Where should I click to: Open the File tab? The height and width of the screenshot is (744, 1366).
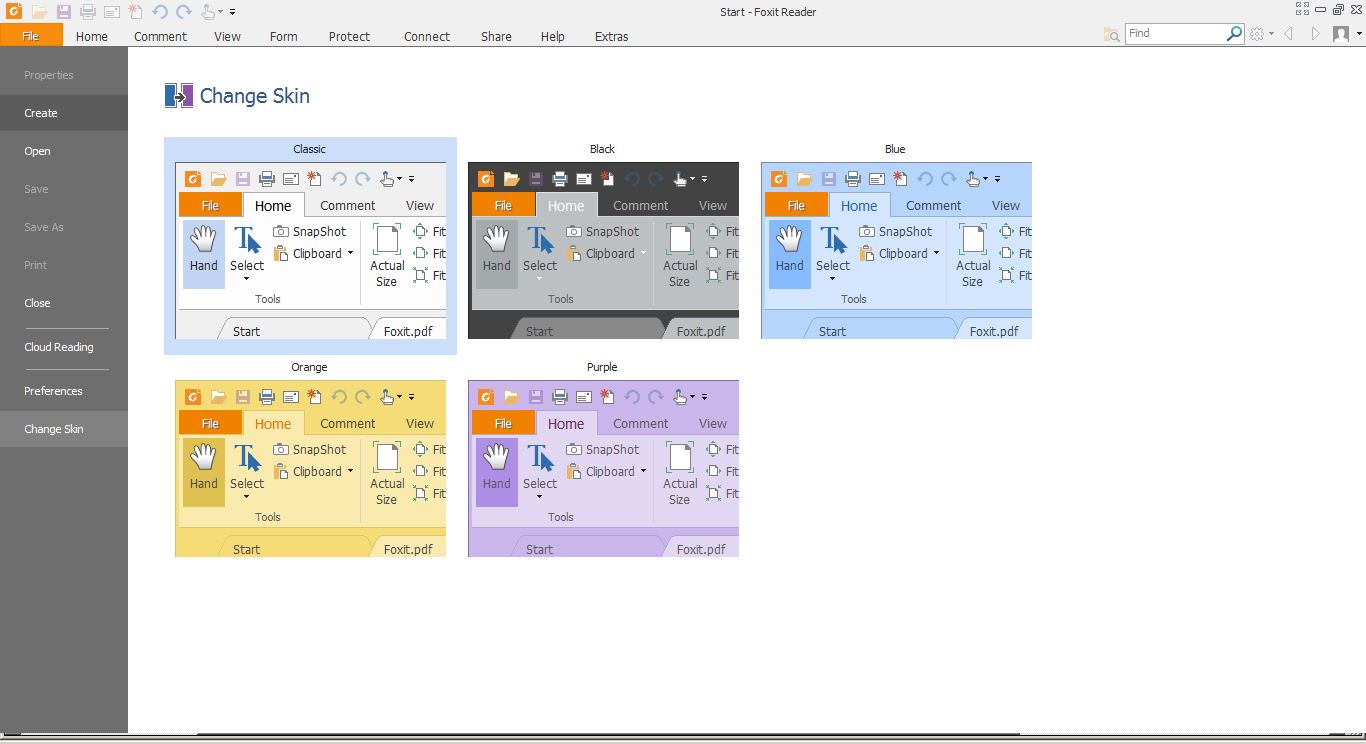[31, 36]
